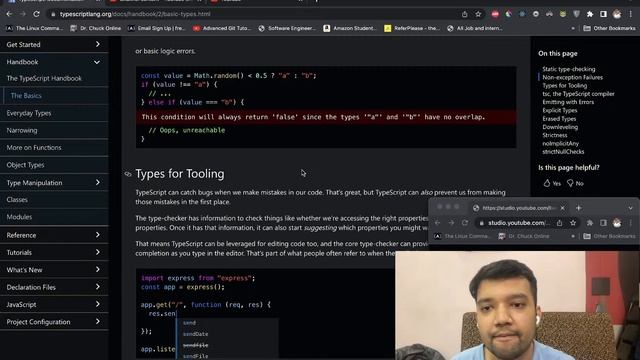Reload the TypeScript docs page

pyautogui.click(x=36, y=14)
